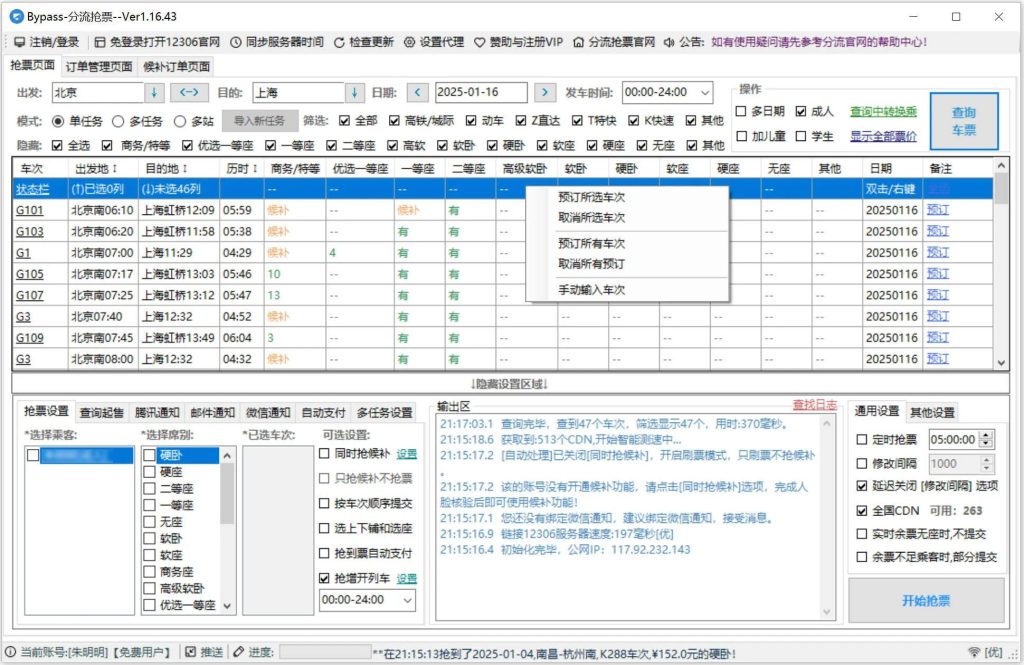1024x665 pixels.
Task: Click the 进度 pencil icon in status bar
Action: coord(238,651)
